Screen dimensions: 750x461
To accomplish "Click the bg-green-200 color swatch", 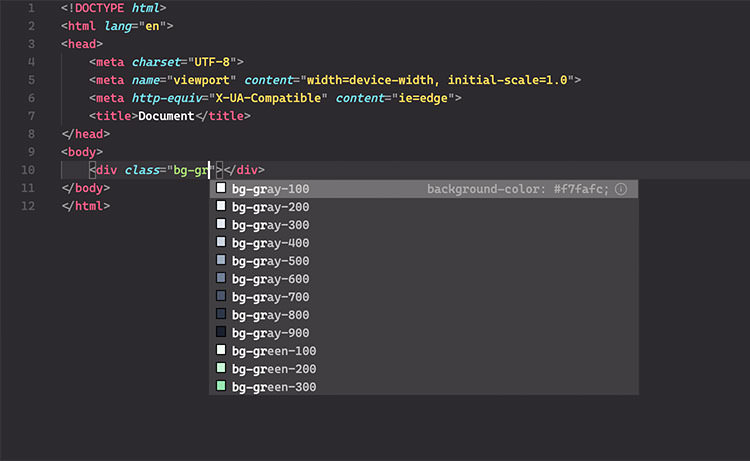I will tap(221, 368).
